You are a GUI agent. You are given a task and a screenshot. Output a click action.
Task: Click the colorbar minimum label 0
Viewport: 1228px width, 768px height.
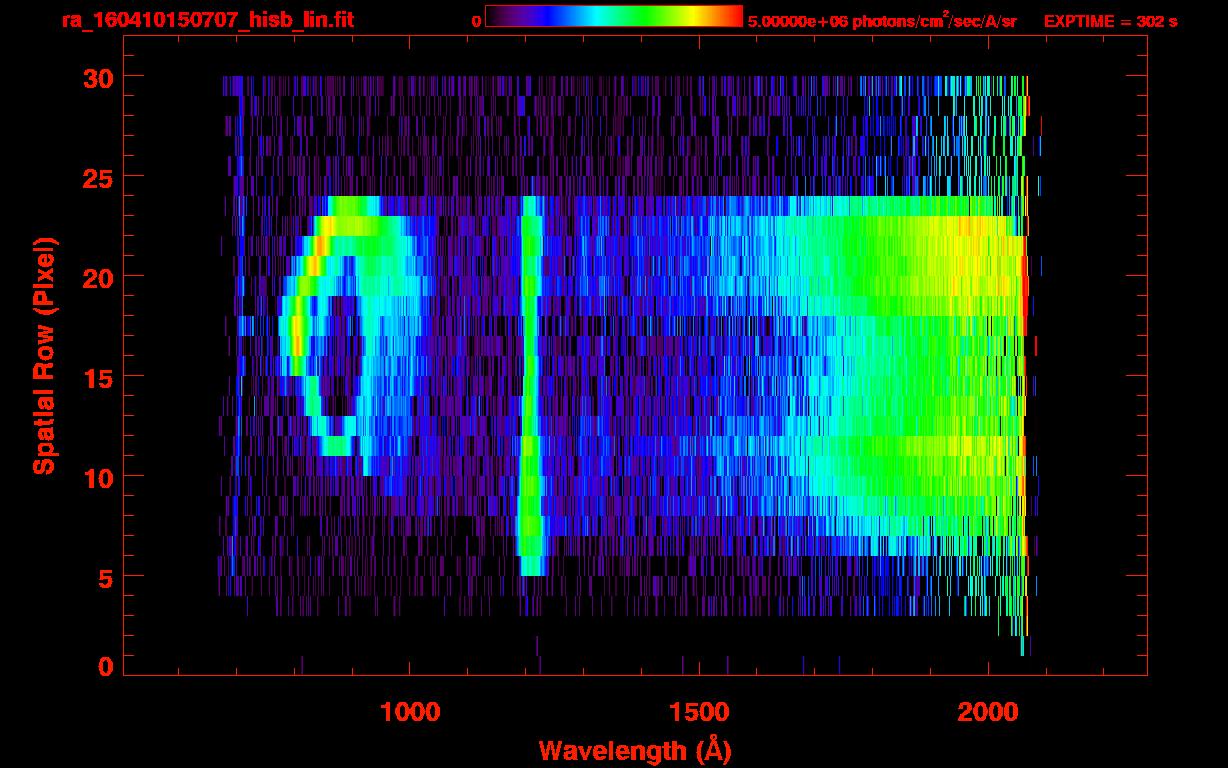pos(476,21)
